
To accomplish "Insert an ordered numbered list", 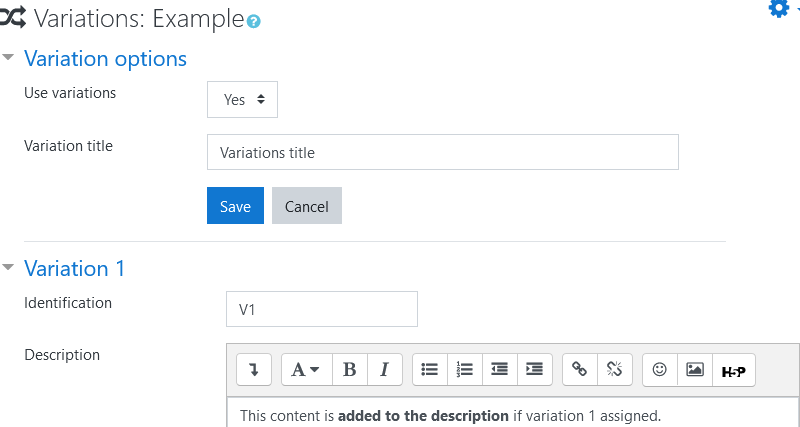I will coord(465,369).
